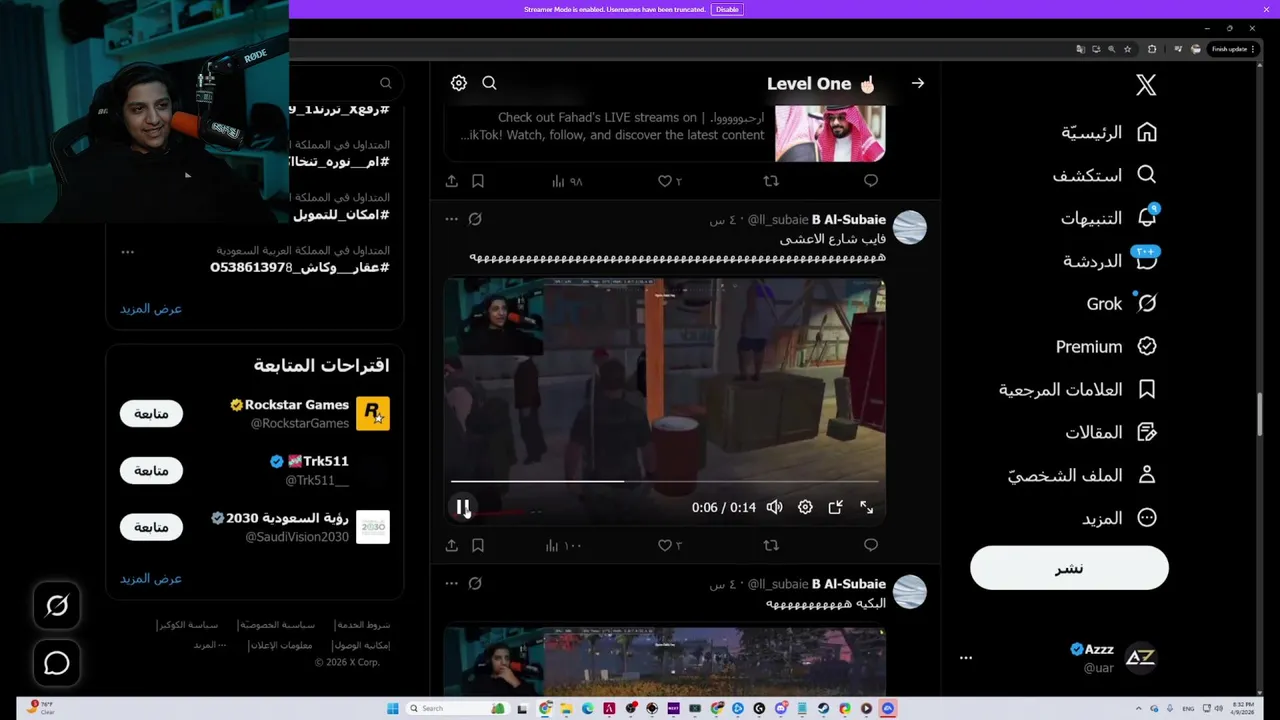Open Windows Start menu
This screenshot has height=720, width=1280.
point(393,708)
